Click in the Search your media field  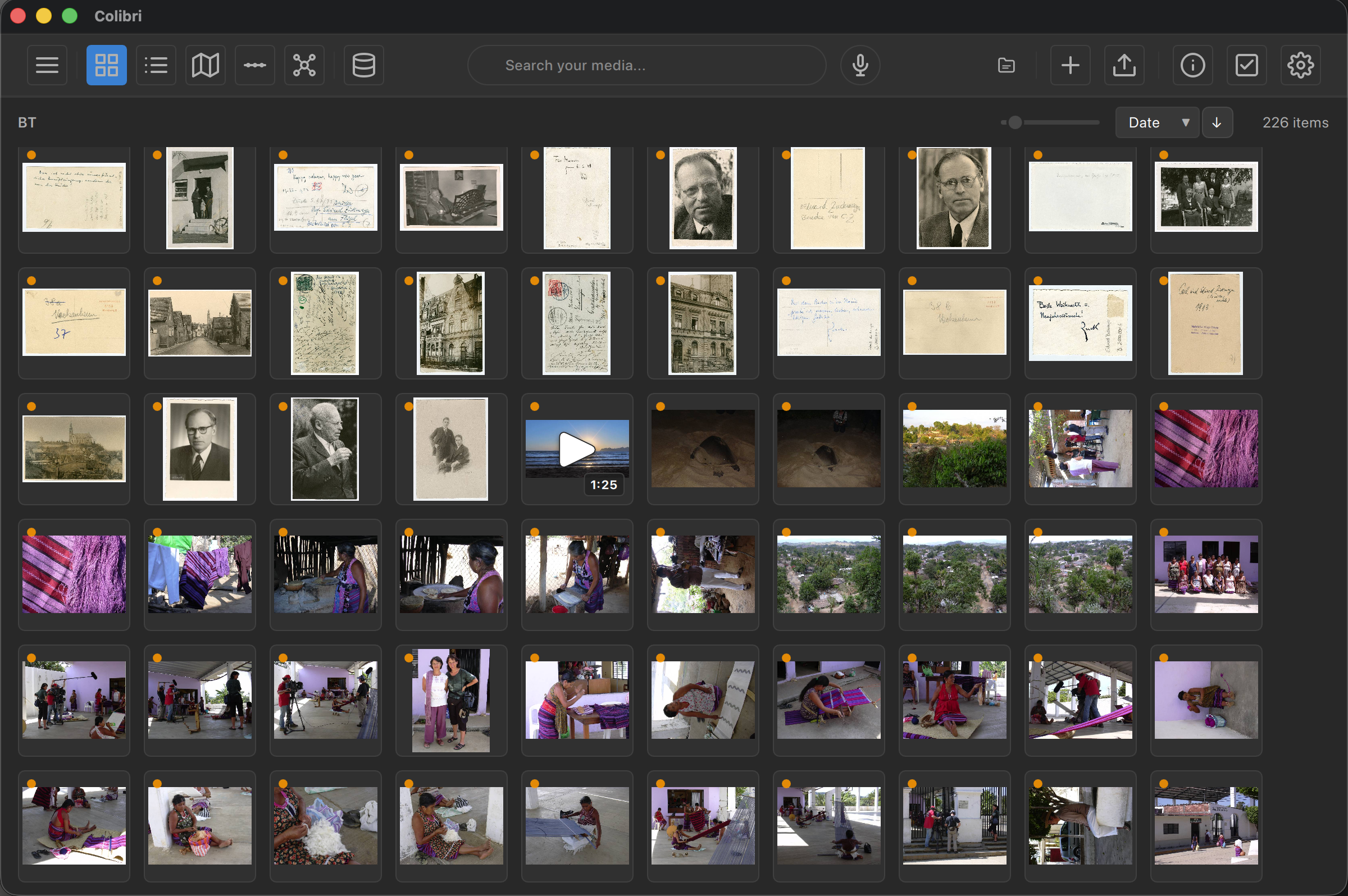646,65
